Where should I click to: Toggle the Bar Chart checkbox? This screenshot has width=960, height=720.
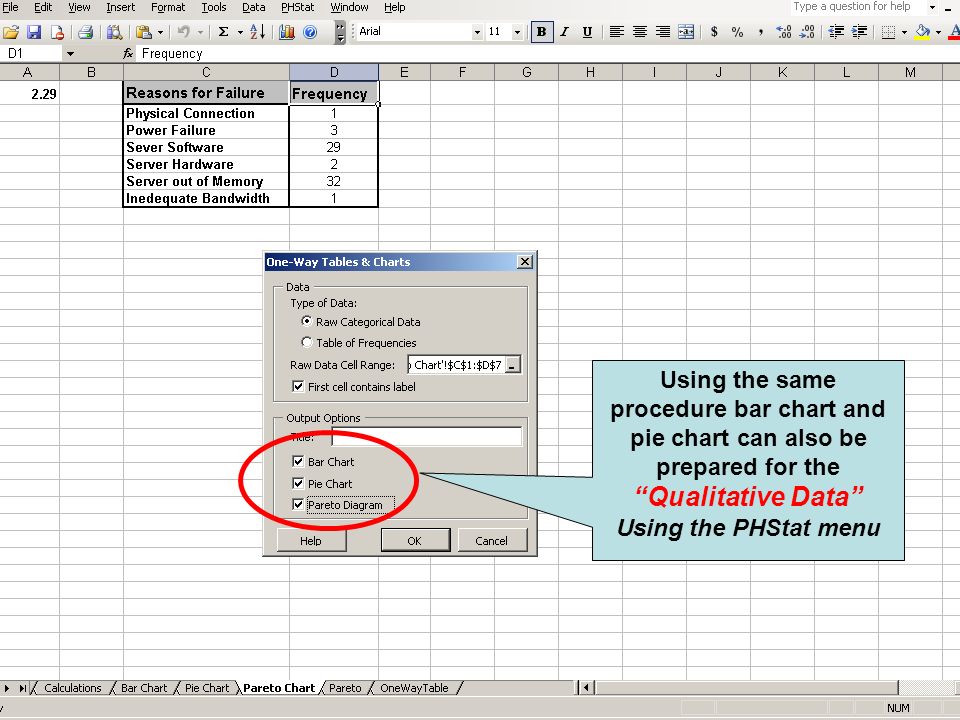tap(298, 462)
